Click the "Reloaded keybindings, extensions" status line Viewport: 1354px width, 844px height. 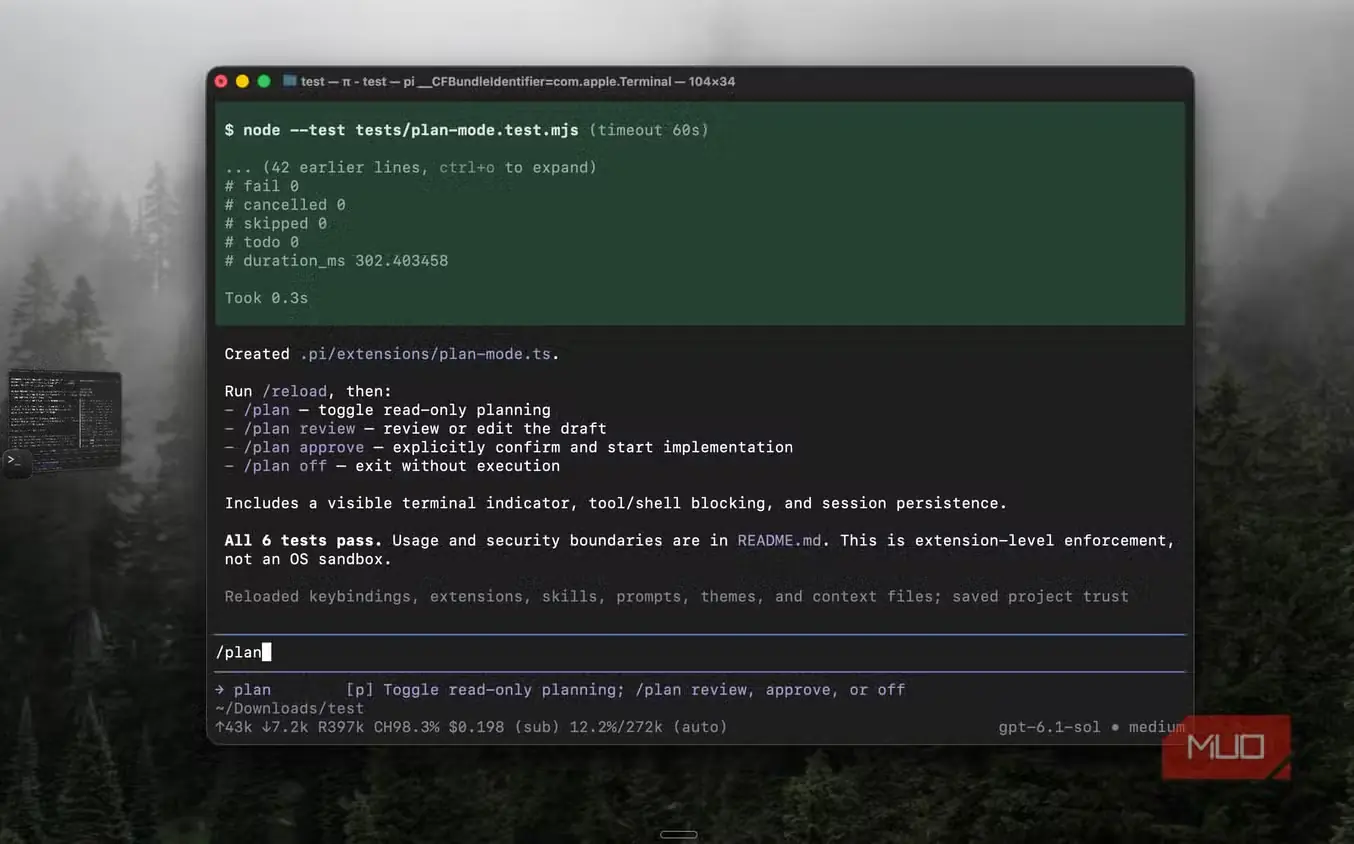(677, 597)
